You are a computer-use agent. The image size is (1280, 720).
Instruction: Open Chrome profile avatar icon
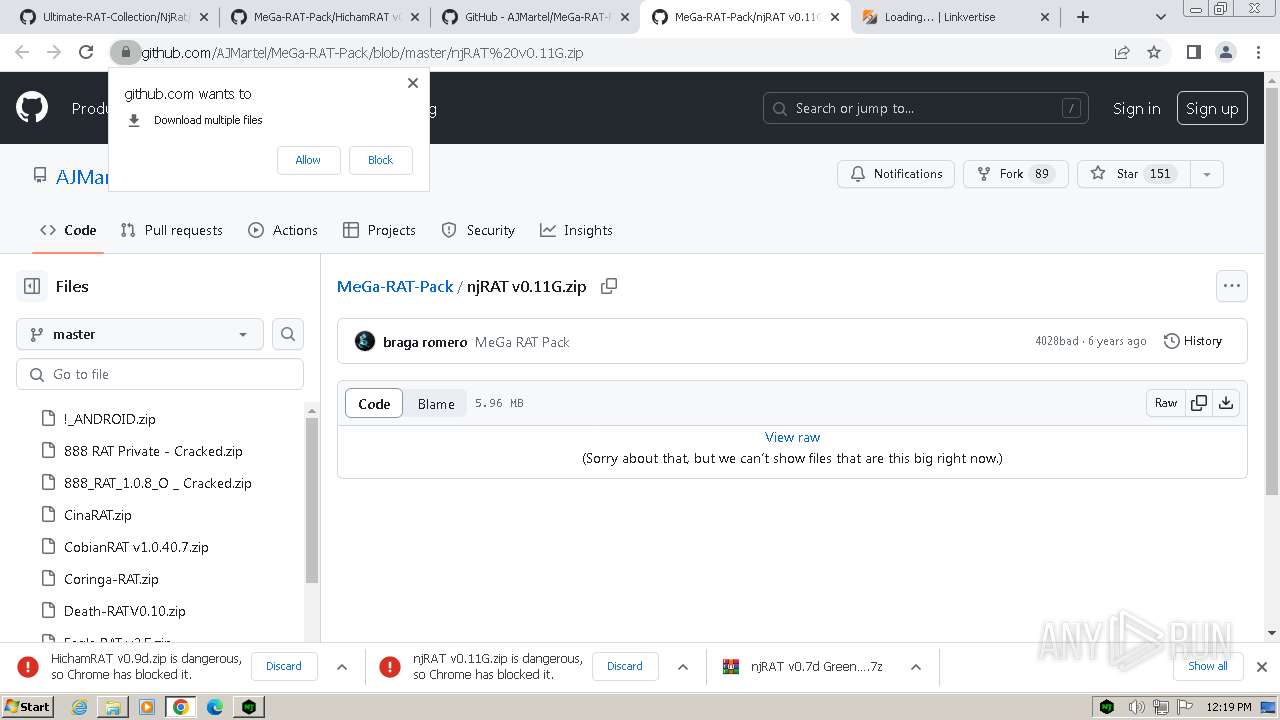coord(1225,53)
